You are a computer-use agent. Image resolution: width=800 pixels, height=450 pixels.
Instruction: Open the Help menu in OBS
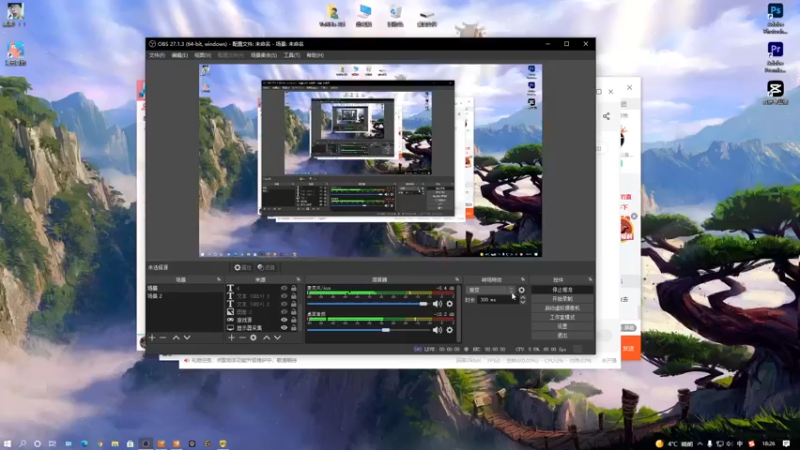315,55
